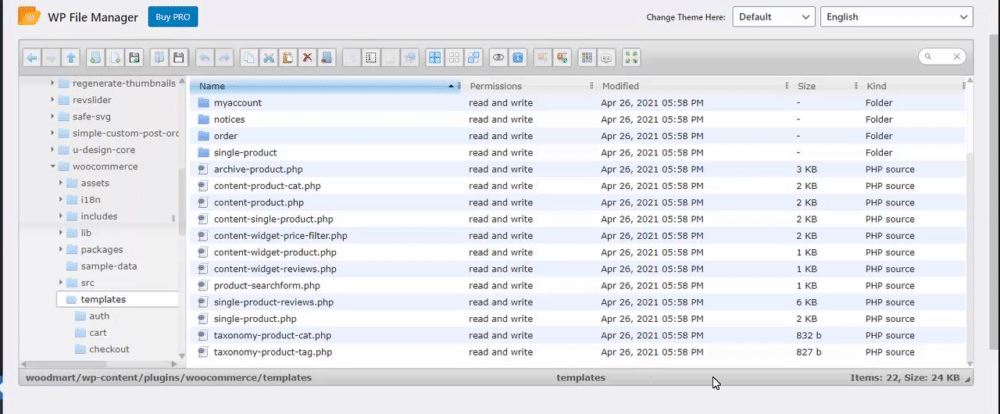Select taxonomy-product-tag.php
The width and height of the screenshot is (1000, 414).
click(577, 351)
